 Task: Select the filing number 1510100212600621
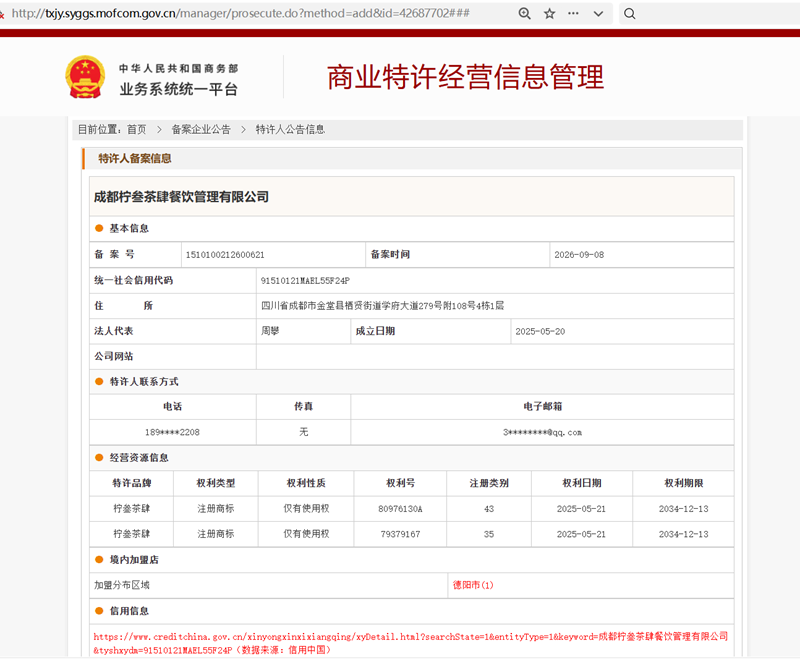[225, 255]
